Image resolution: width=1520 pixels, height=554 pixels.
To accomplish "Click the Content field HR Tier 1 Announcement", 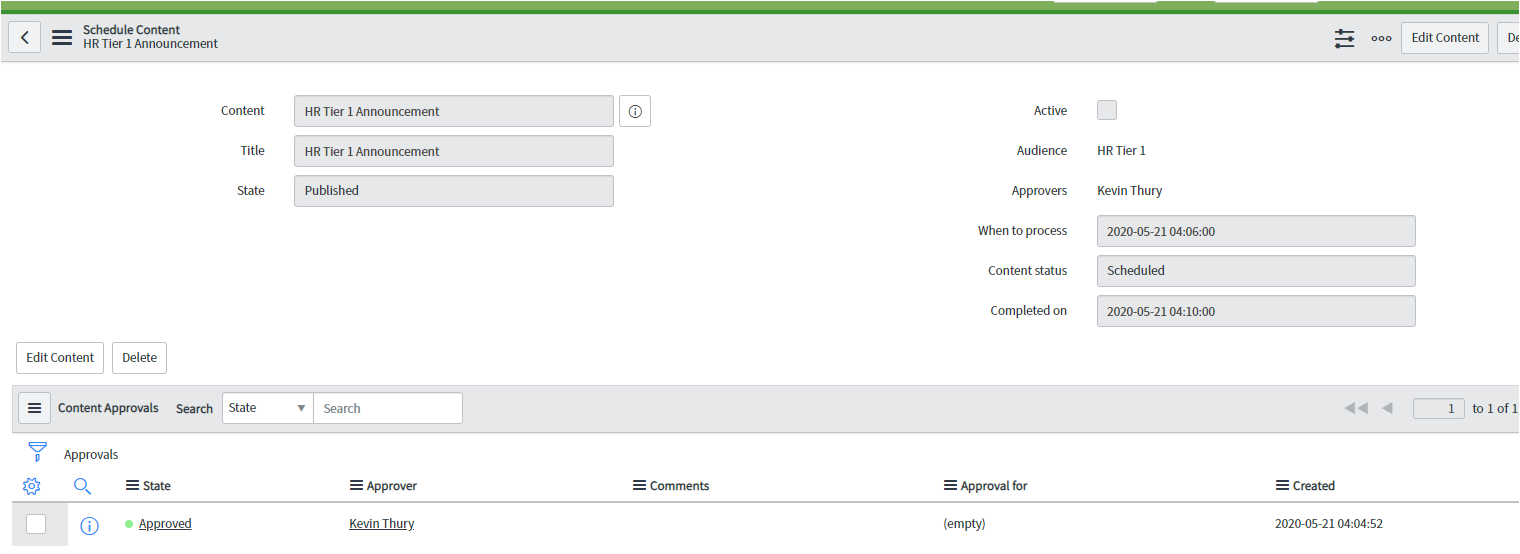I will (x=454, y=111).
